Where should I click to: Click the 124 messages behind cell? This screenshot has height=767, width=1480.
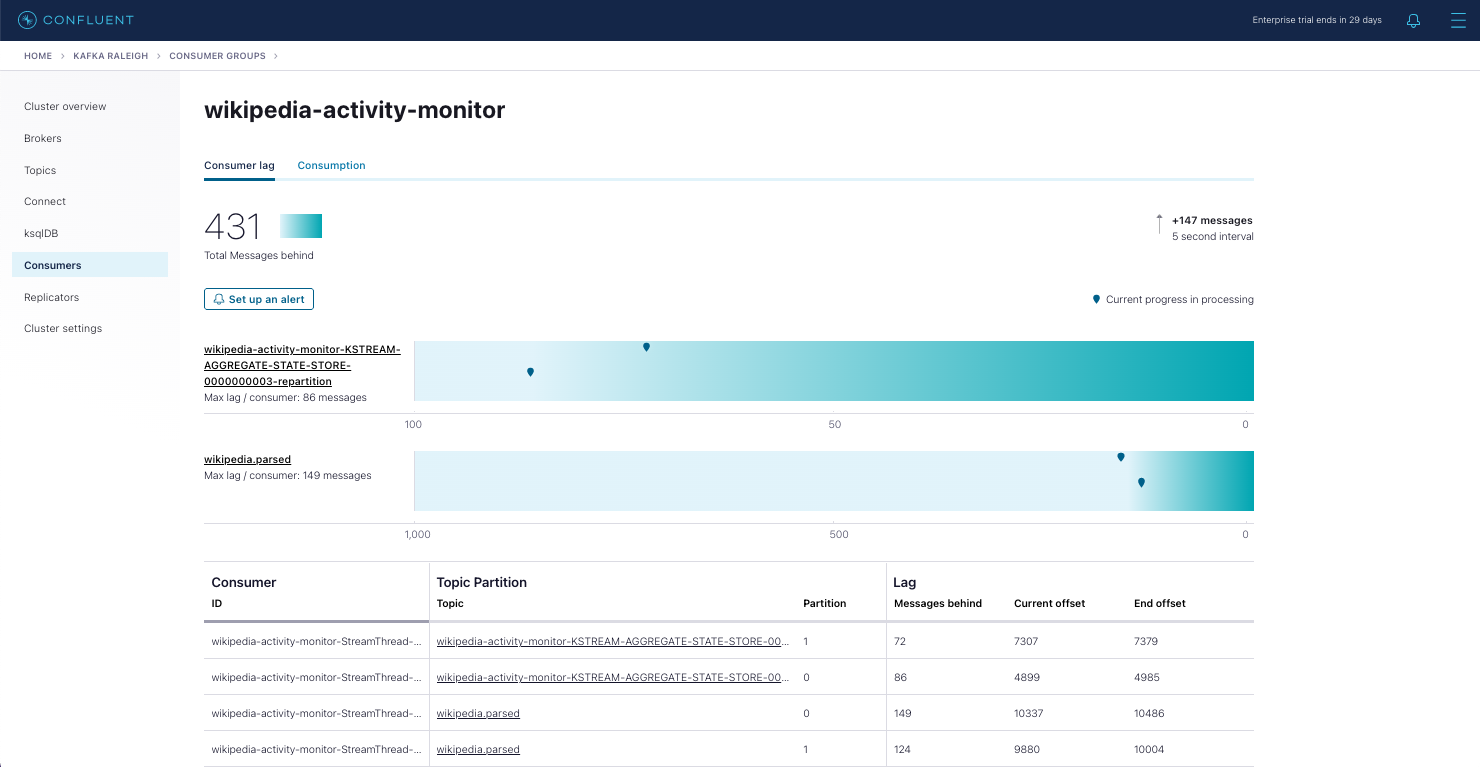(903, 749)
